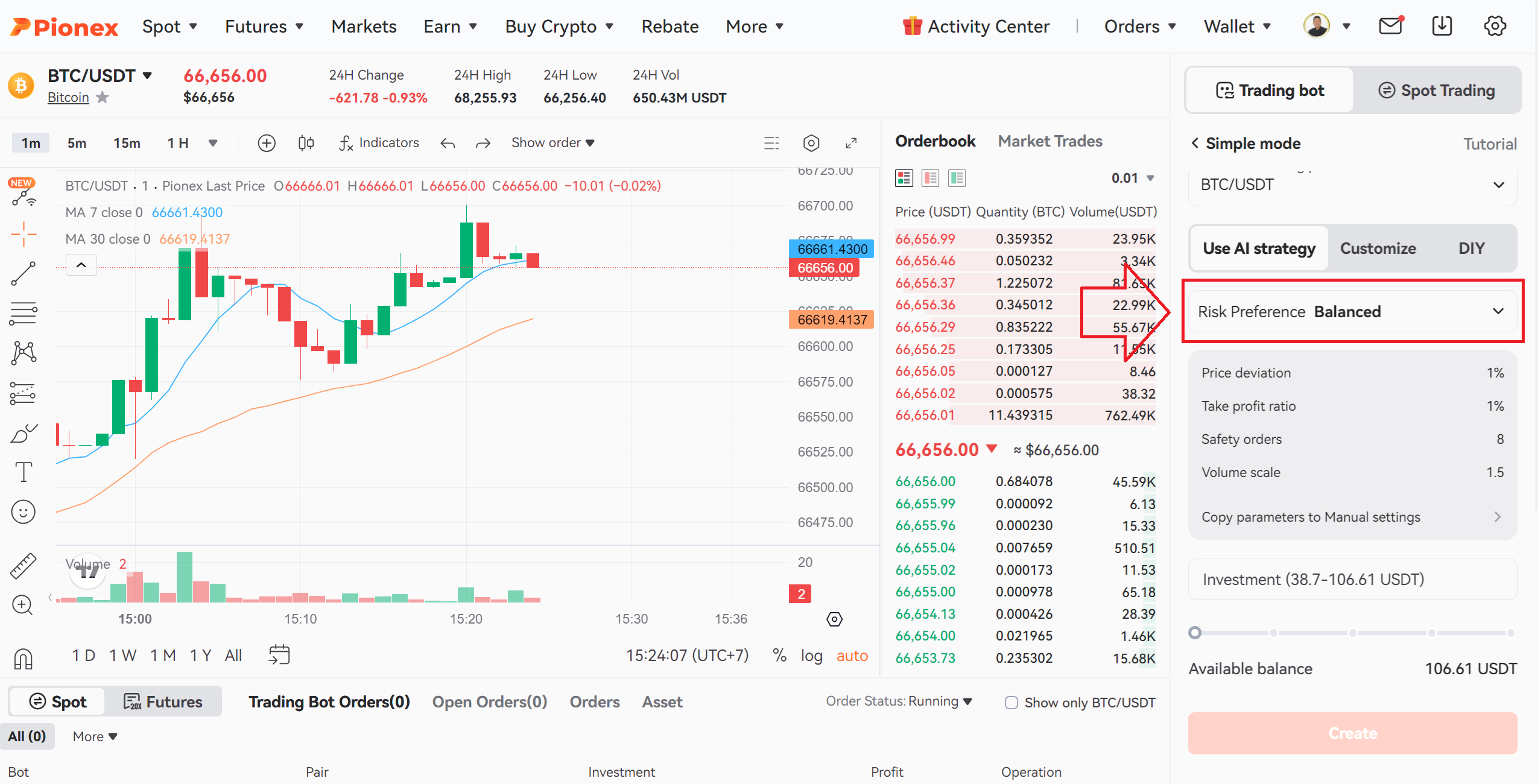Select the brush drawing tool
Viewport: 1538px width, 784px height.
[x=24, y=433]
